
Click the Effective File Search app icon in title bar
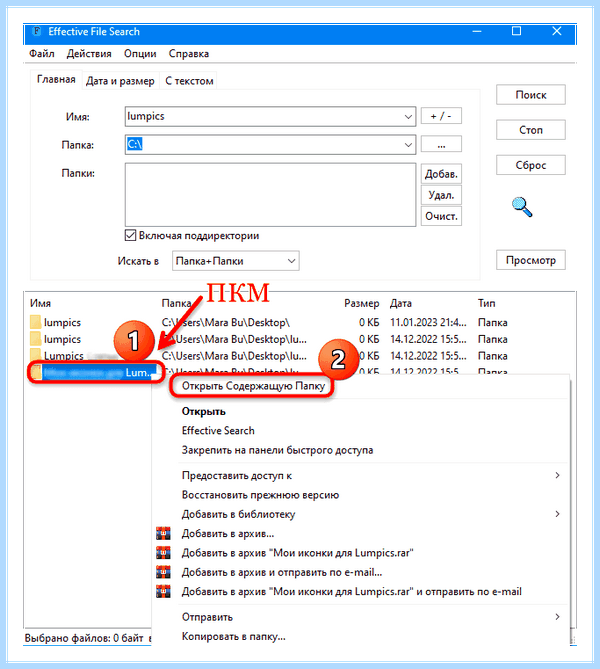(x=37, y=32)
